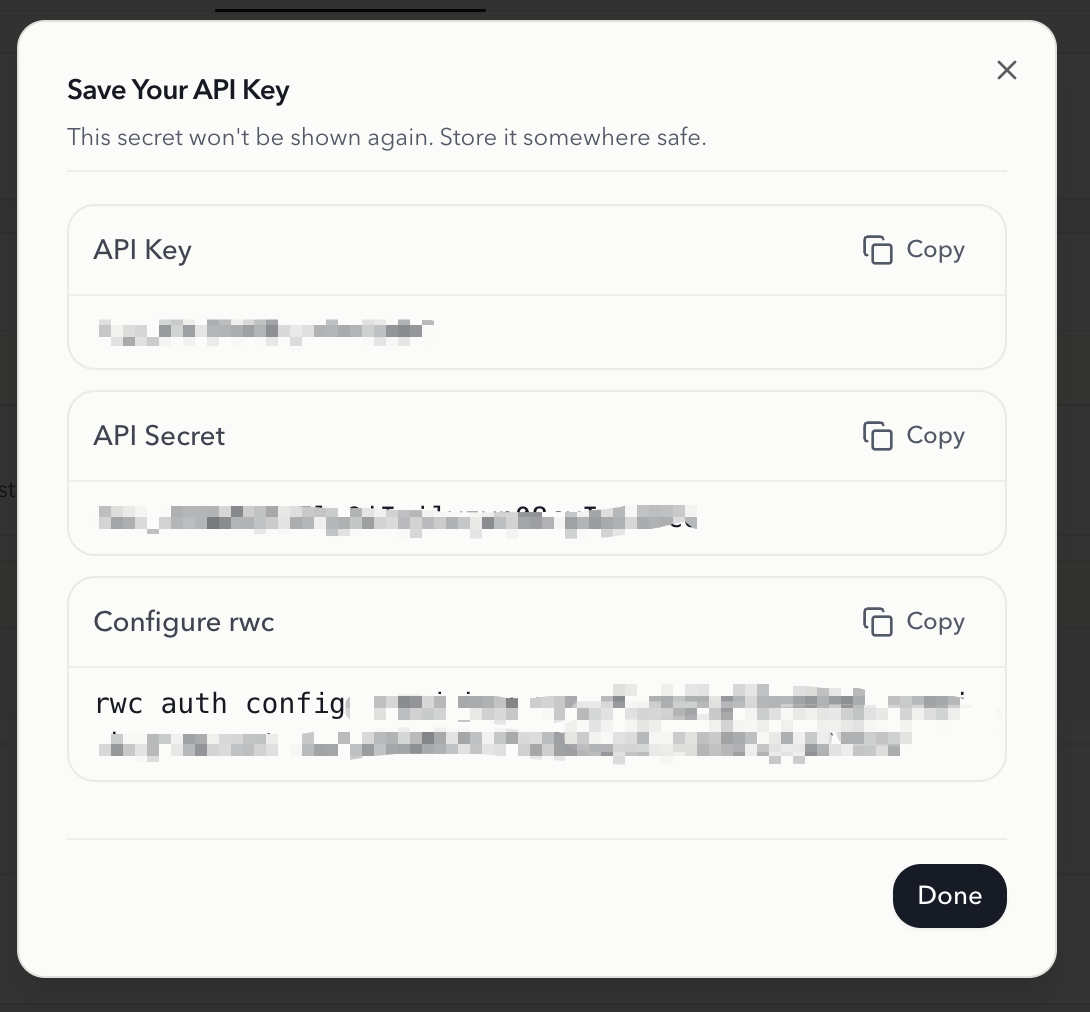
Task: Click the 'This secret won't be shown again' notice
Action: 387,137
